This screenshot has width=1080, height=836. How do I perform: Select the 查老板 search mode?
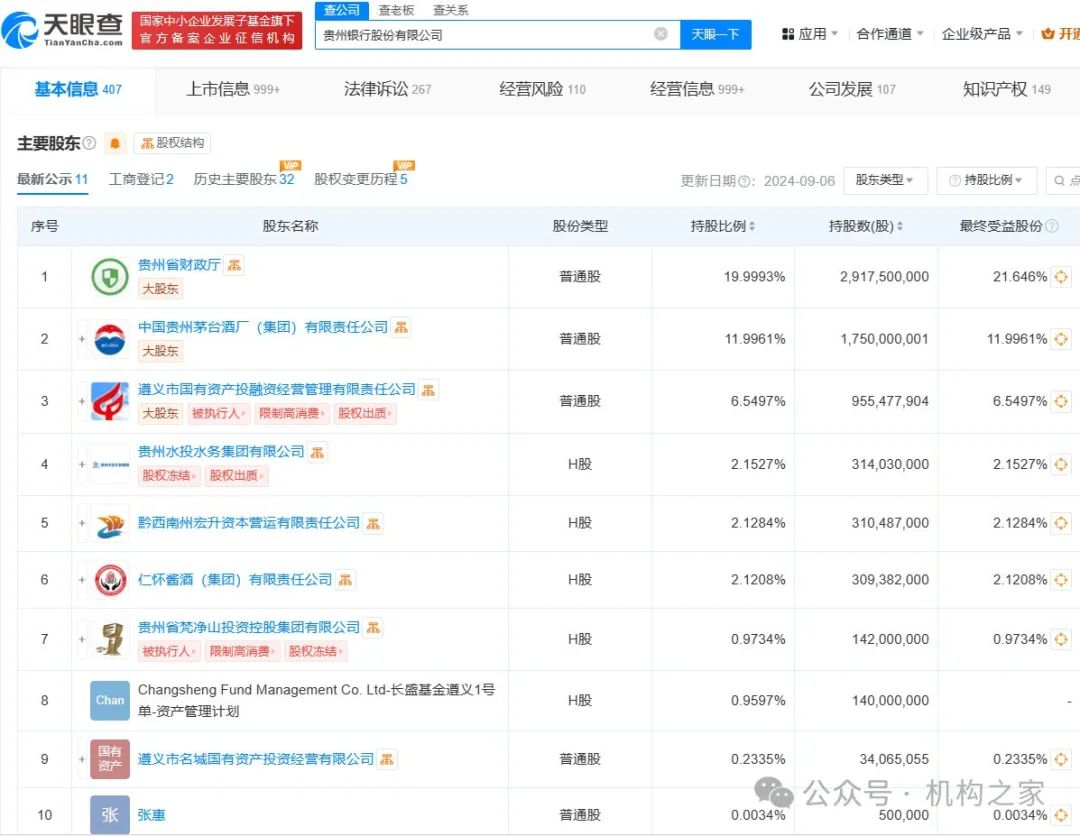coord(396,10)
